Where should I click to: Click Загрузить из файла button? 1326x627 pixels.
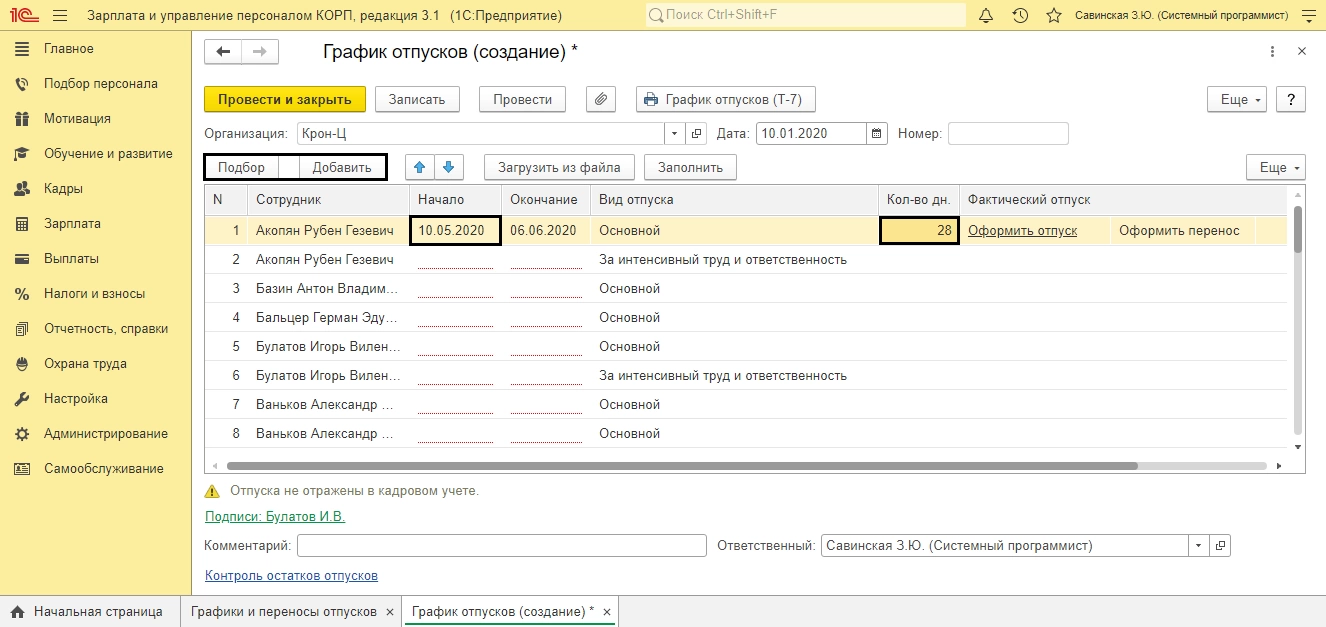tap(560, 167)
